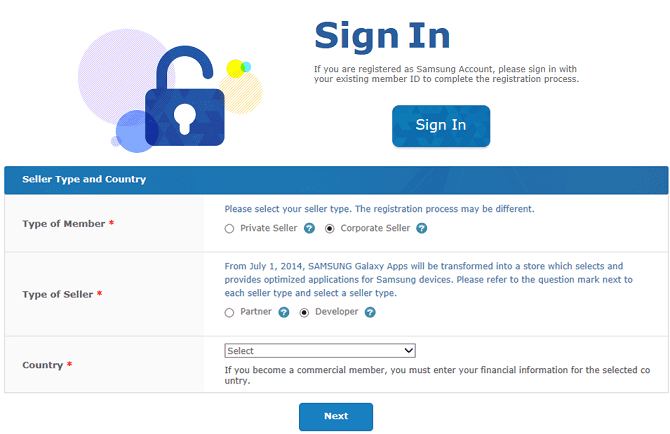
Task: Click the yellow circle near the lock
Action: 235,68
